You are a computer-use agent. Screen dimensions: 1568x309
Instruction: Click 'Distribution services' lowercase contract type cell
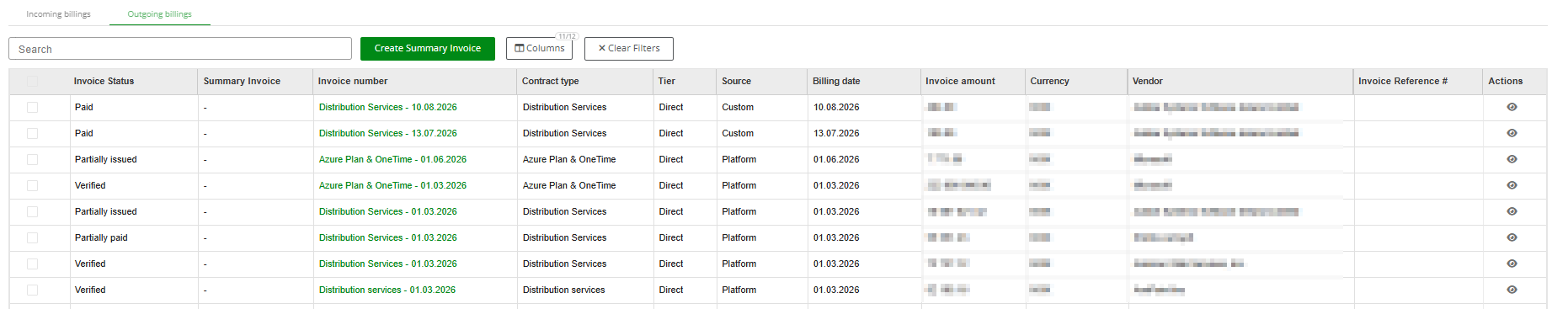pos(563,290)
